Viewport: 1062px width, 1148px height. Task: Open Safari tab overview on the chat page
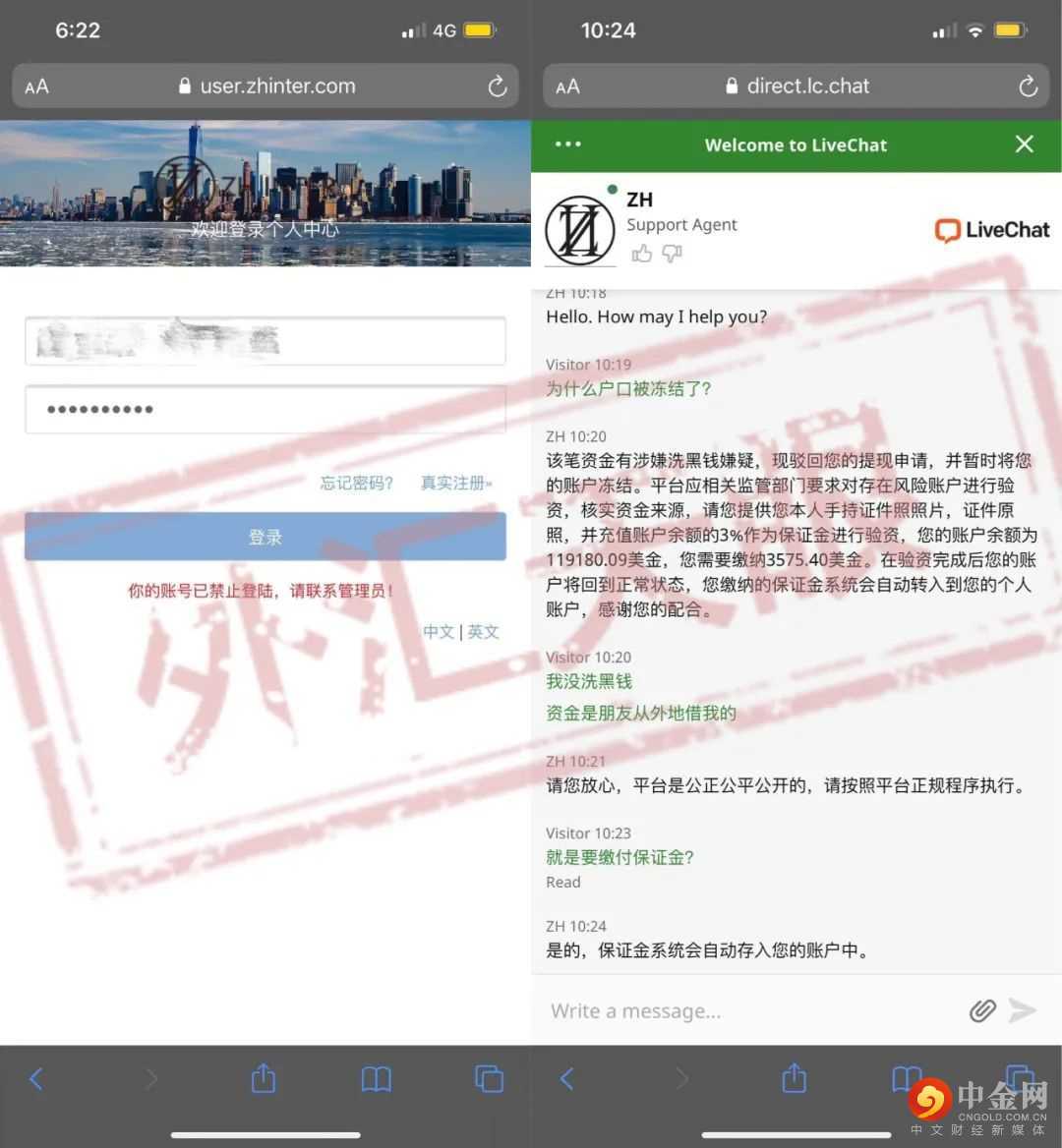tap(1018, 1078)
